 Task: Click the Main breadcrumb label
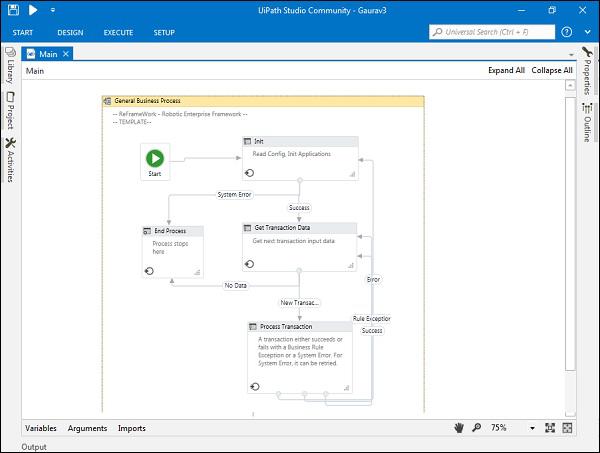coord(35,71)
